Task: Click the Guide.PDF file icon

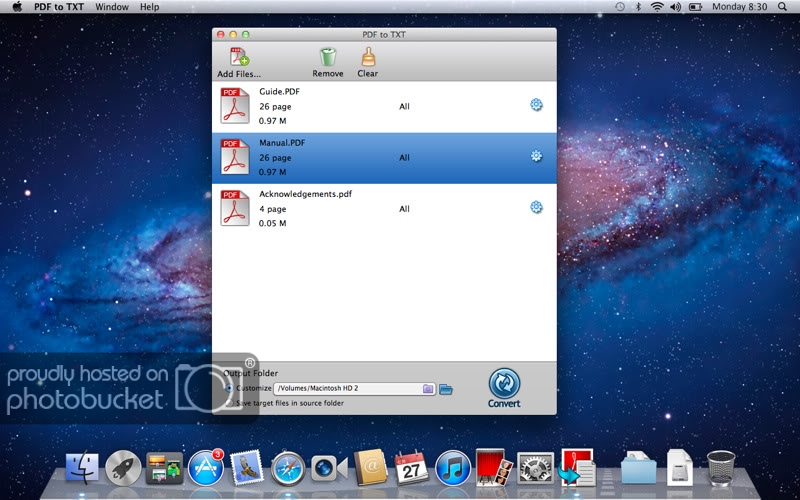Action: (x=235, y=106)
